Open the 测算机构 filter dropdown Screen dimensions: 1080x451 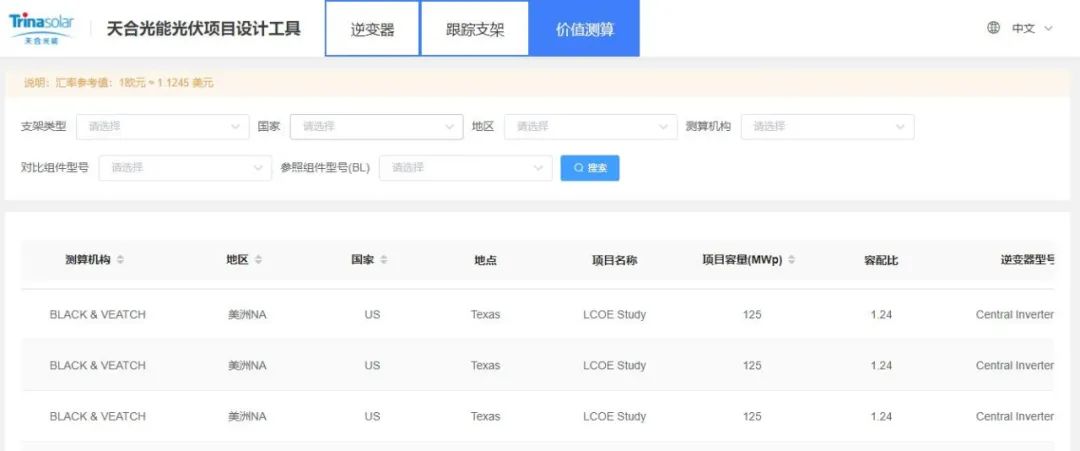(827, 127)
